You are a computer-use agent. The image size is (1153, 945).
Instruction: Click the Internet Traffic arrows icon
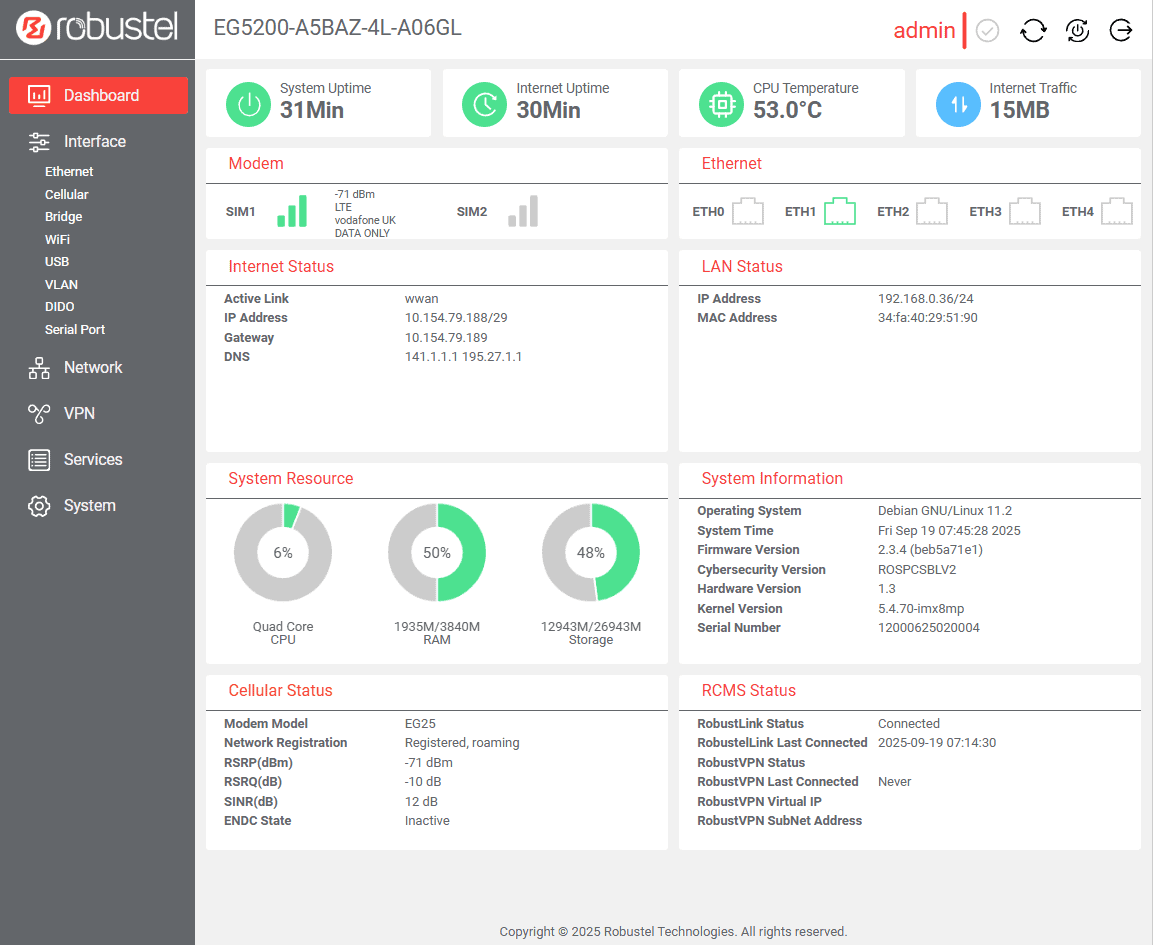(959, 104)
